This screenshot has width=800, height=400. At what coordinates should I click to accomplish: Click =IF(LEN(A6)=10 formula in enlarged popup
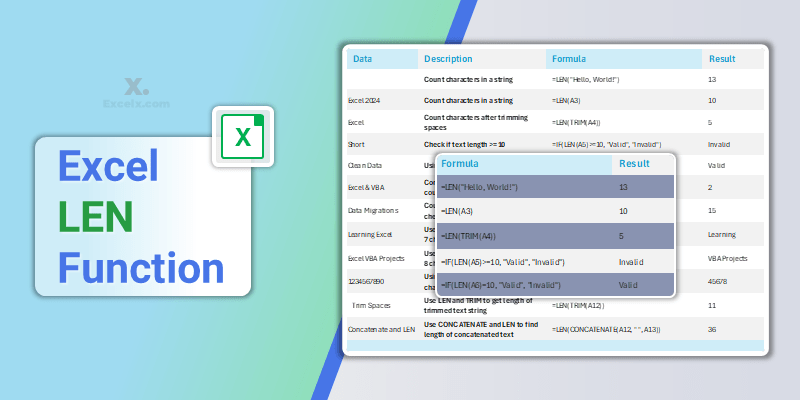point(501,285)
